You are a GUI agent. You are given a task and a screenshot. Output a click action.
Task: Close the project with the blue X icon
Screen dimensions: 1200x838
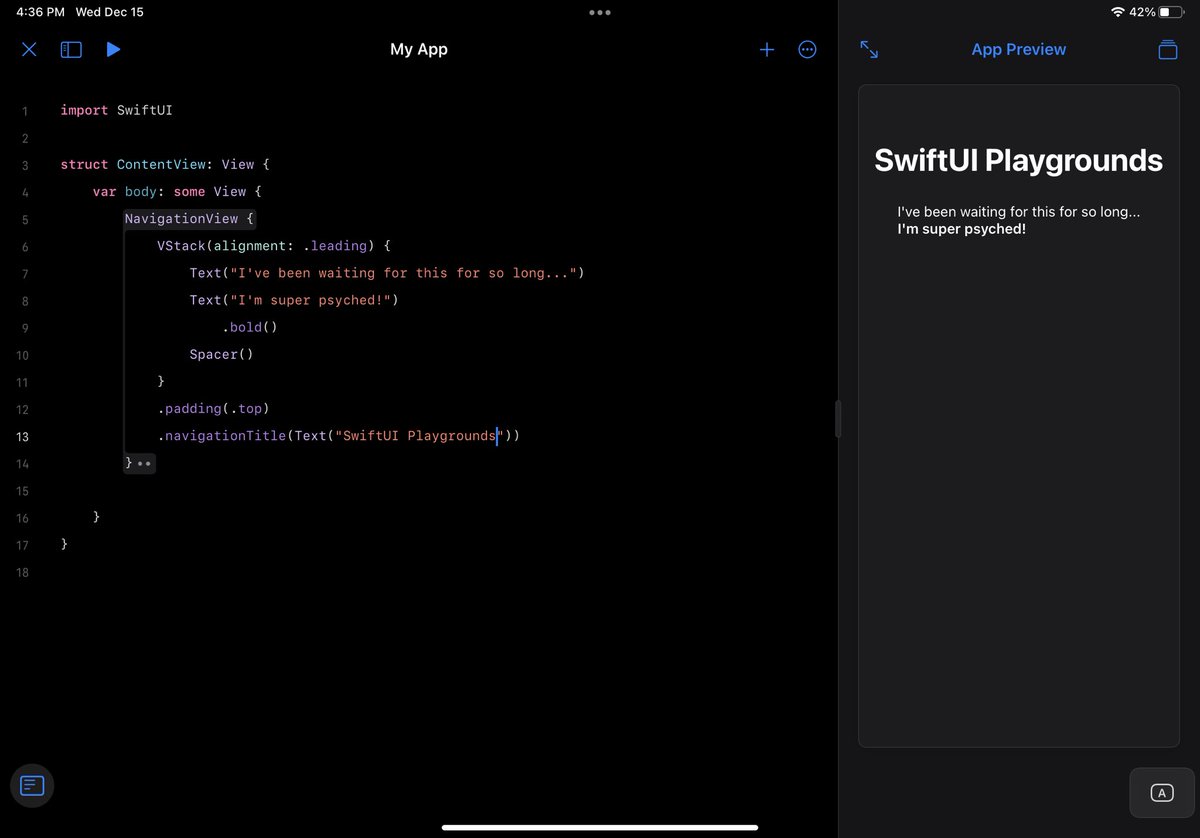(x=28, y=49)
